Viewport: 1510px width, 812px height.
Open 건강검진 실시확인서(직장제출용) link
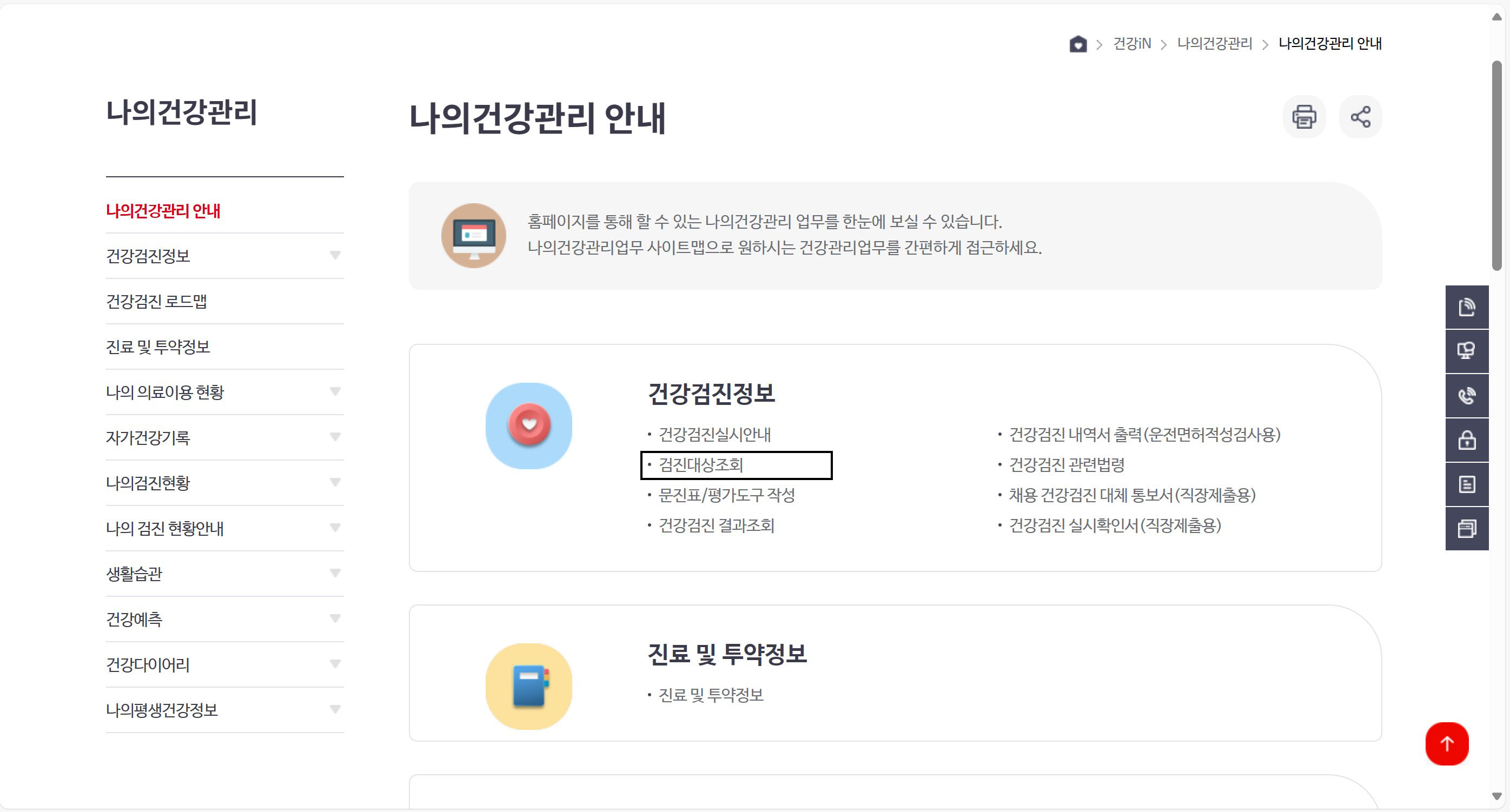tap(1115, 525)
